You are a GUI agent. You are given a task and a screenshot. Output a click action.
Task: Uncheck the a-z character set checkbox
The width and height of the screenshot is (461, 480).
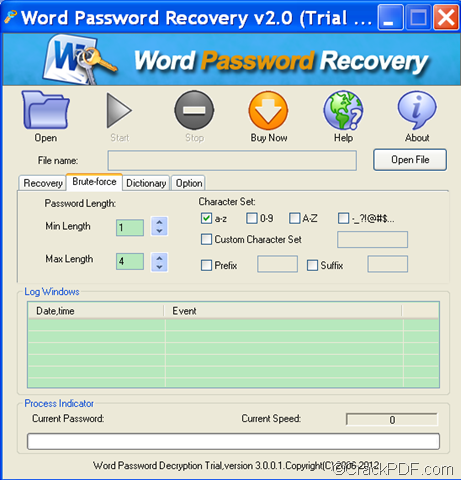(x=206, y=218)
